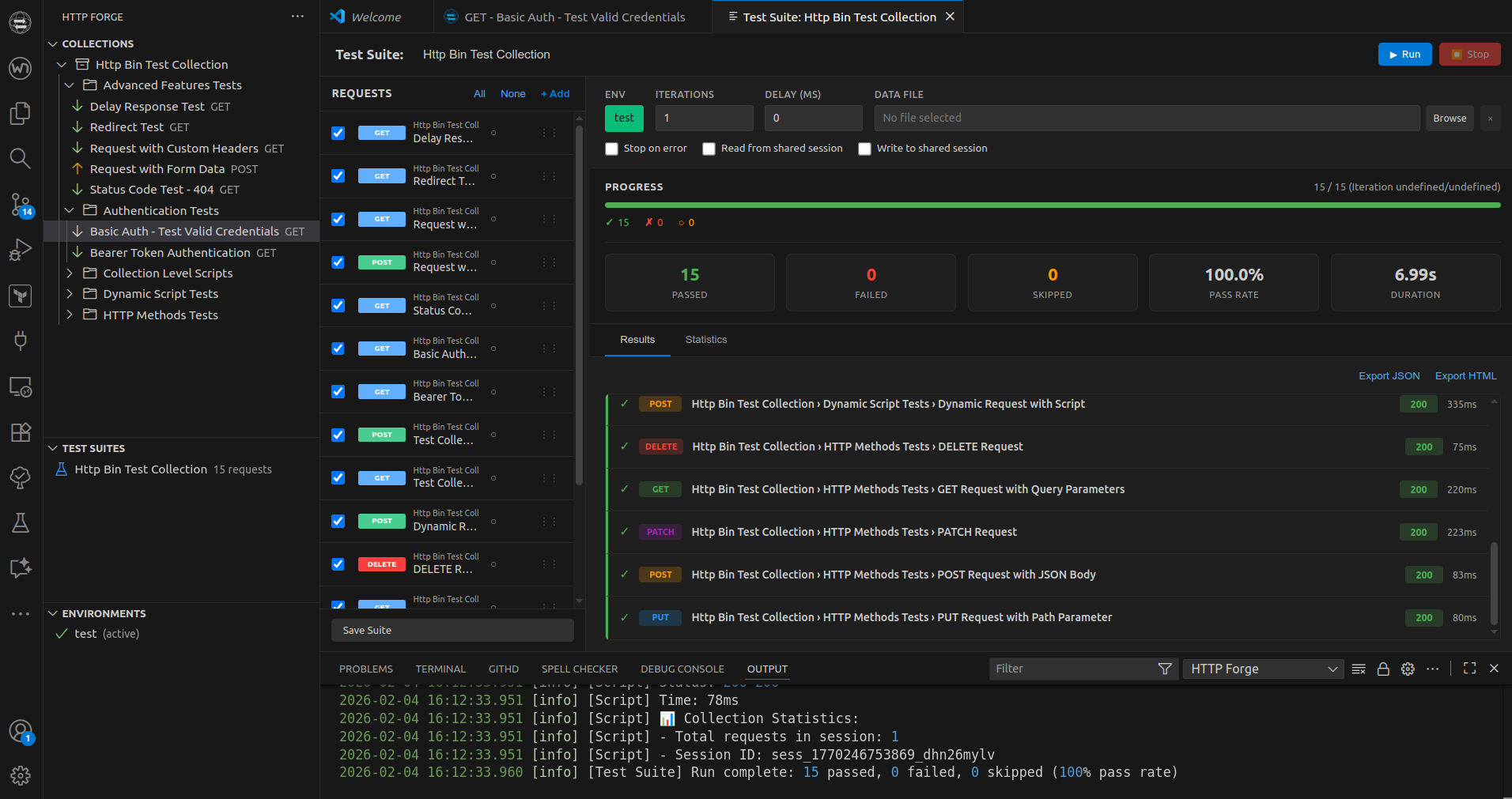Image resolution: width=1512 pixels, height=799 pixels.
Task: Uncheck the Bearer Token request checkbox
Action: [338, 391]
